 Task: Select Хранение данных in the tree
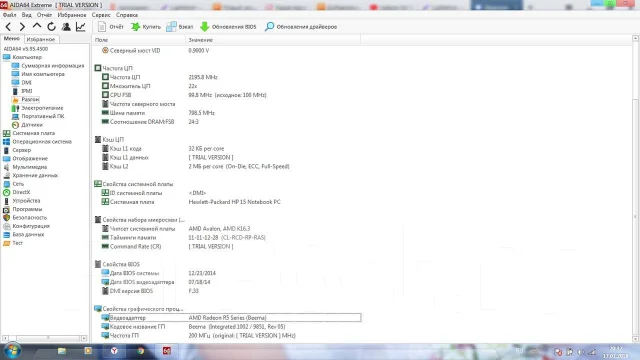35,176
